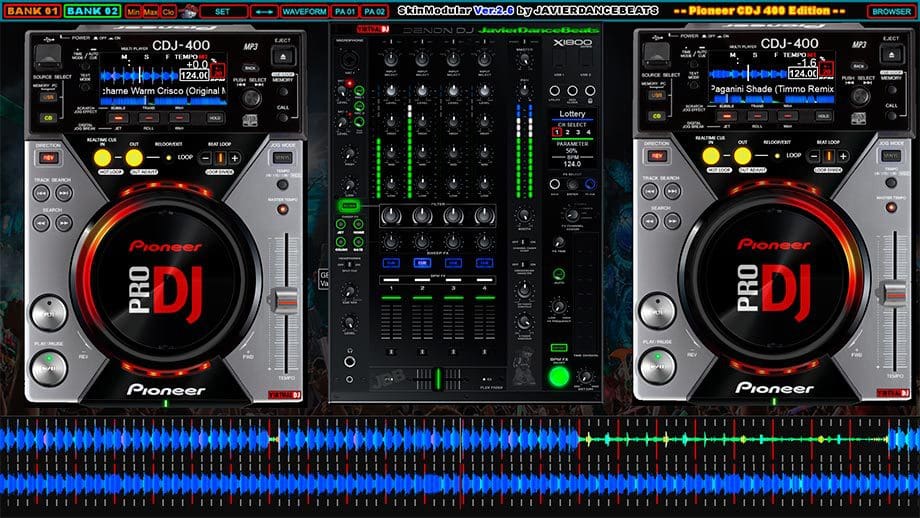Click the rotary select knob on left deck

251,99
